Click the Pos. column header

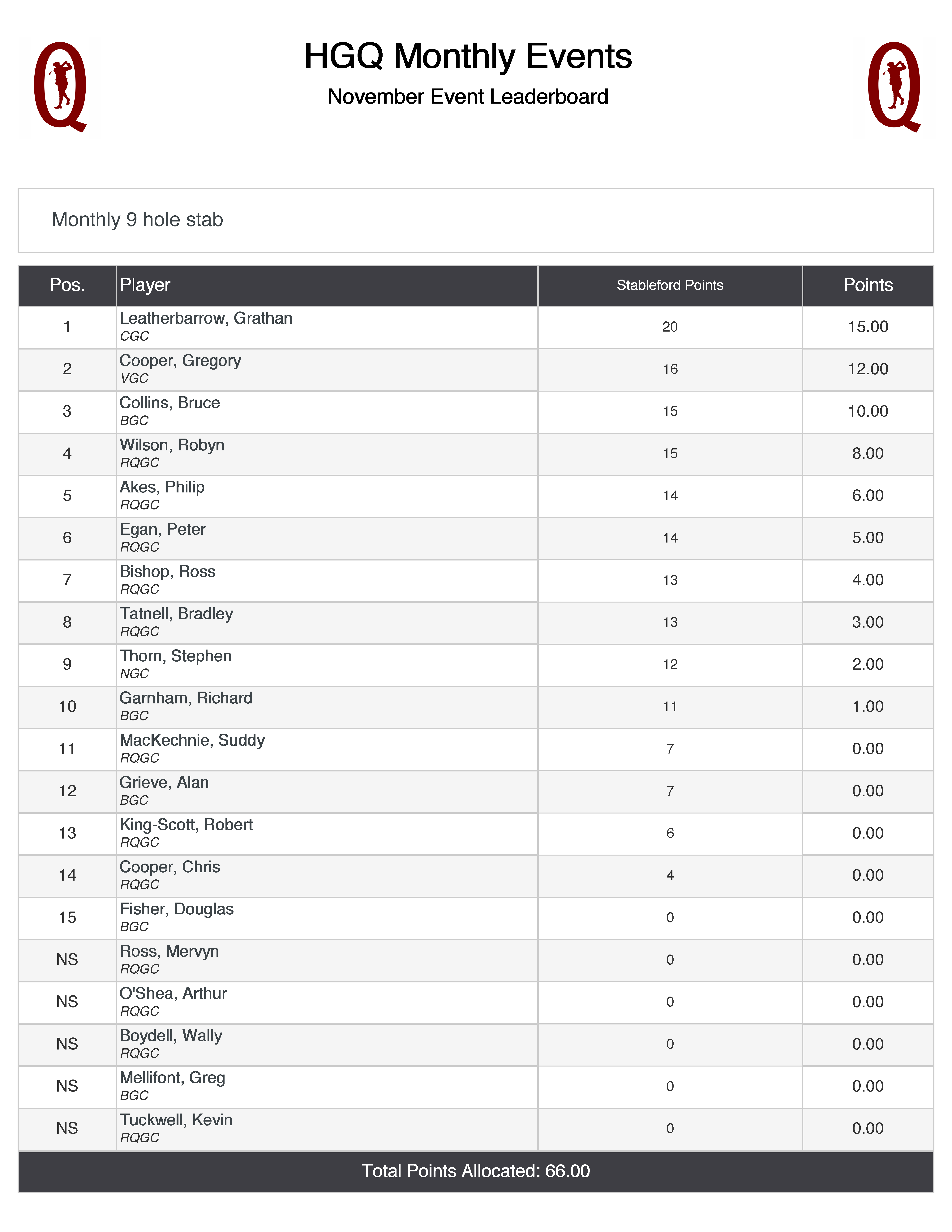(x=67, y=285)
